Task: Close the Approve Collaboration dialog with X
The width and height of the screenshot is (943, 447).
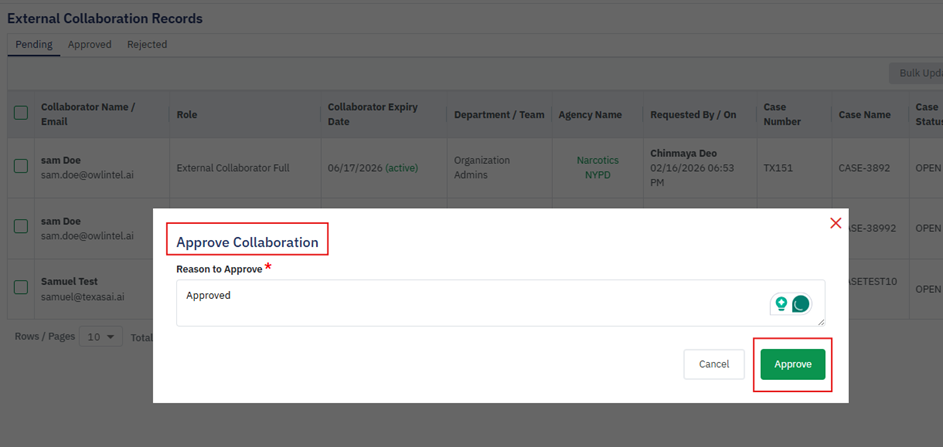Action: (x=836, y=223)
